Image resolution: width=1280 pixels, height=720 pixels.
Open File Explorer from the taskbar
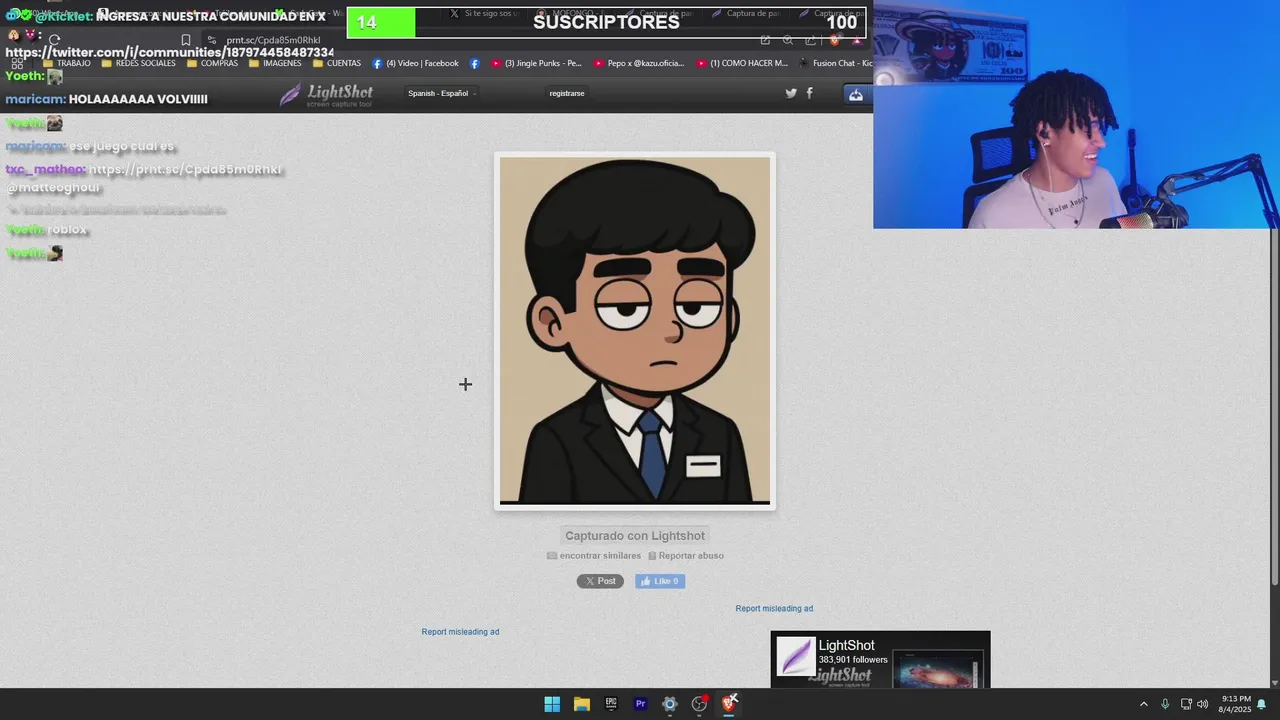click(x=582, y=704)
